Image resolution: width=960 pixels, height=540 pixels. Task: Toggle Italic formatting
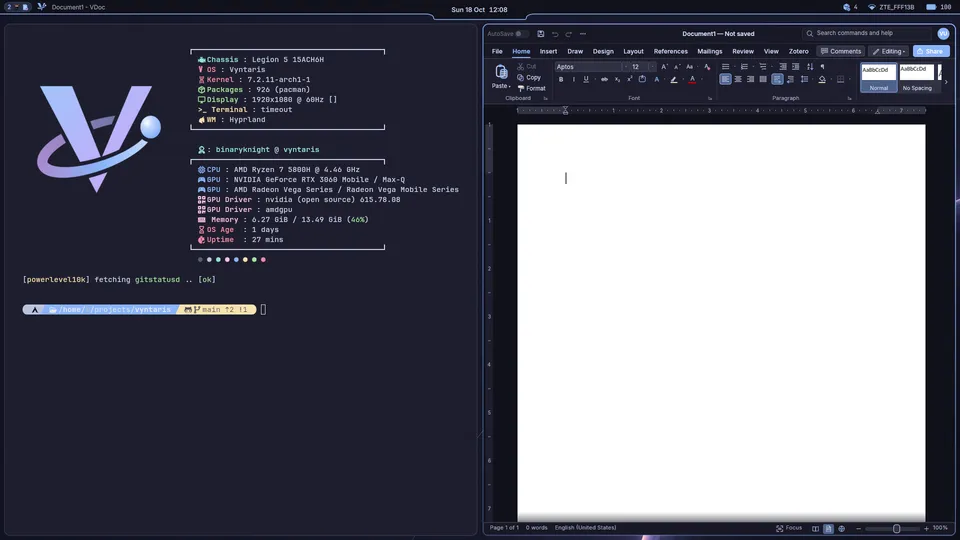click(574, 80)
